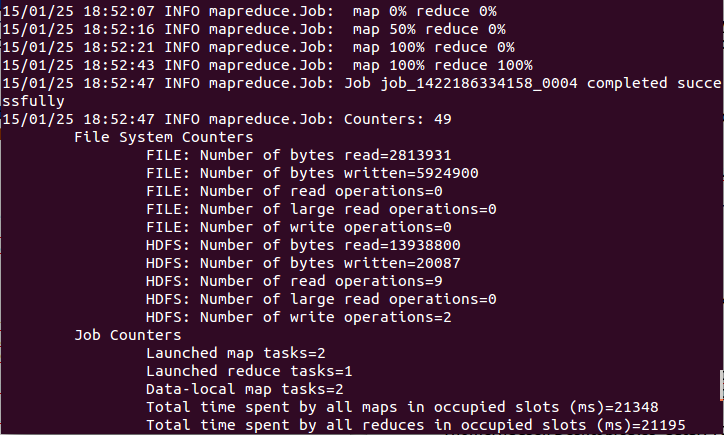Image resolution: width=724 pixels, height=435 pixels.
Task: Click the 'map 100% reduce 0%' log line
Action: (x=258, y=47)
